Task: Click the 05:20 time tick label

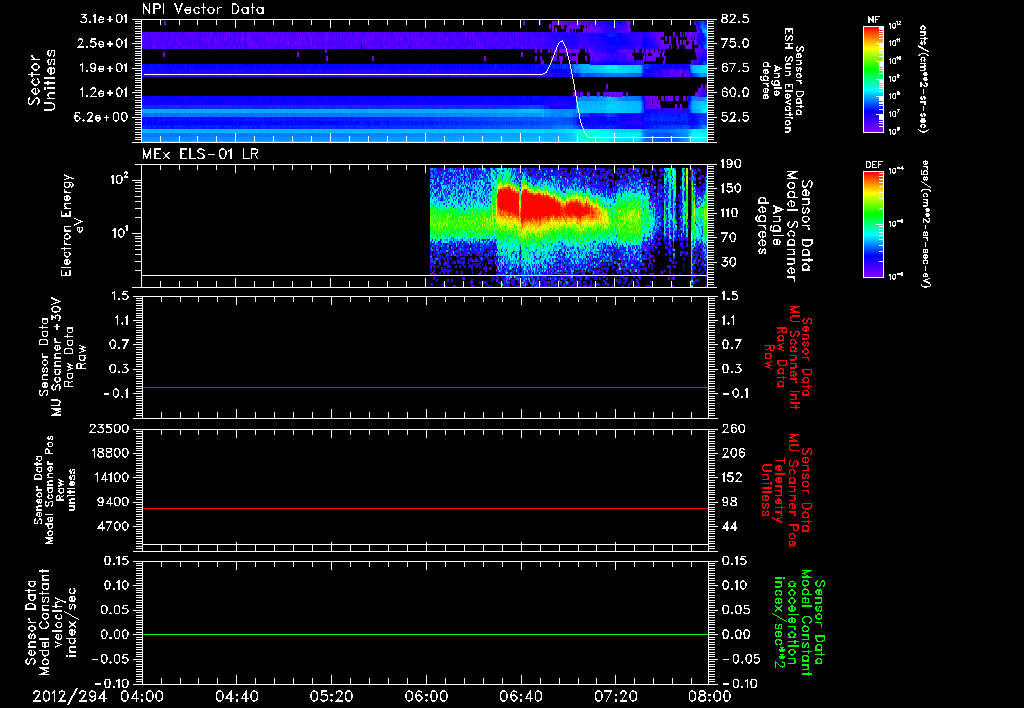Action: (332, 696)
